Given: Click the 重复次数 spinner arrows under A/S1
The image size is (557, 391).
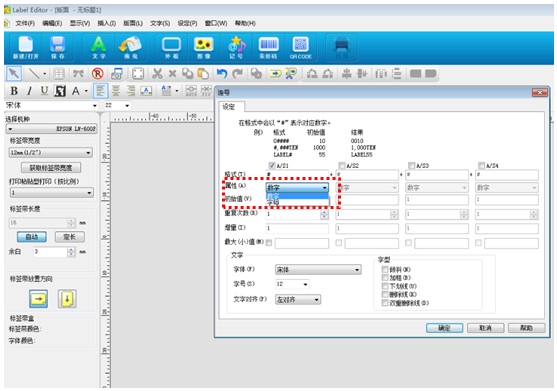Looking at the screenshot, I should point(324,214).
